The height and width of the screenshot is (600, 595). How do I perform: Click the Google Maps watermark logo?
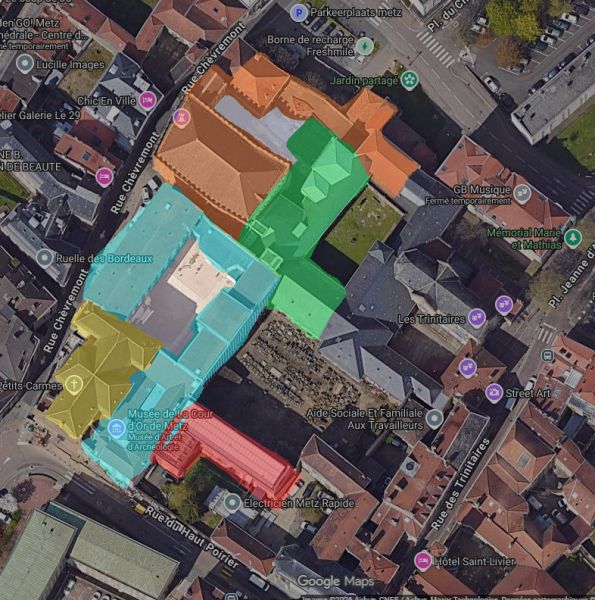[x=336, y=581]
